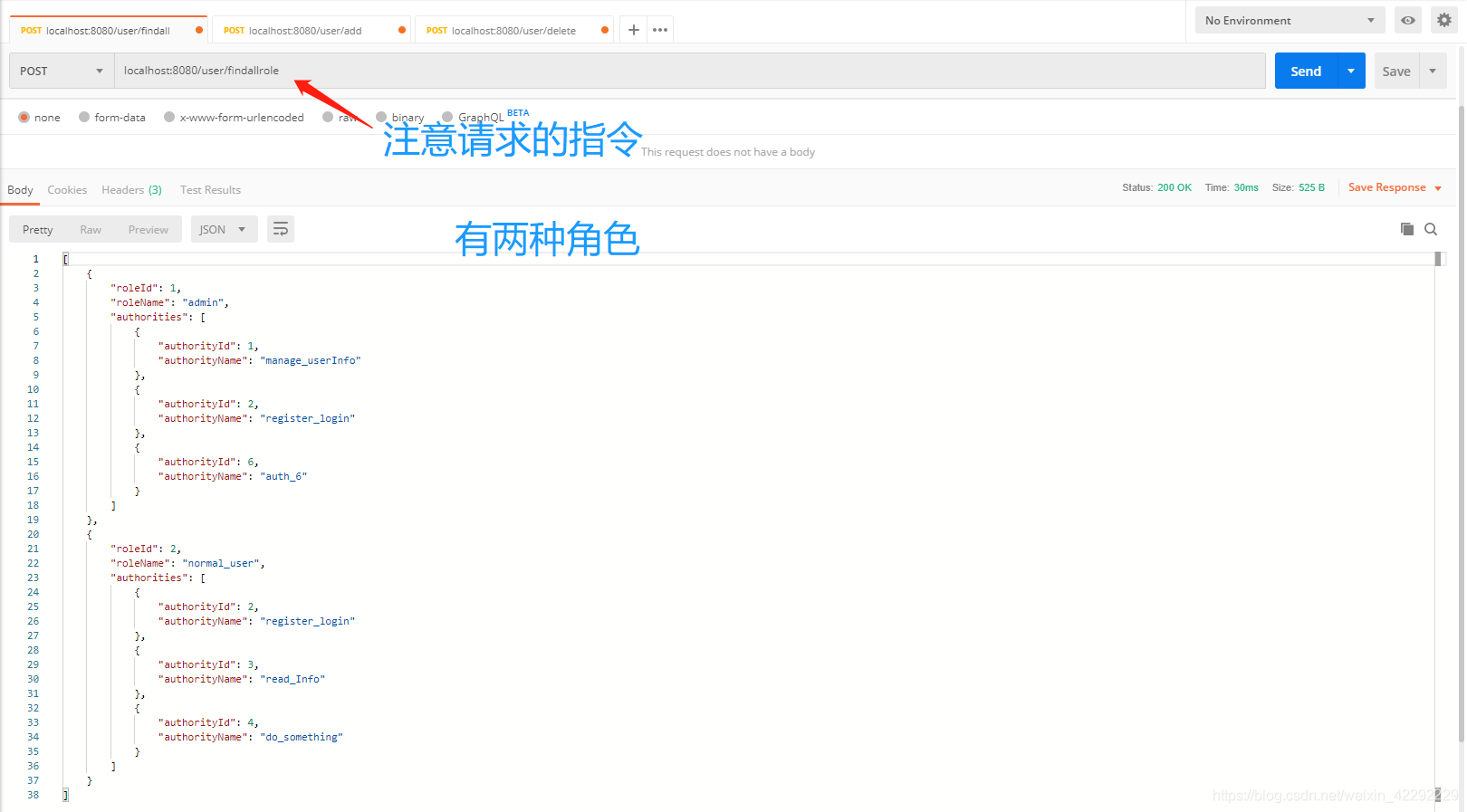Click "roleId": 2 line
The width and height of the screenshot is (1467, 812).
[146, 549]
